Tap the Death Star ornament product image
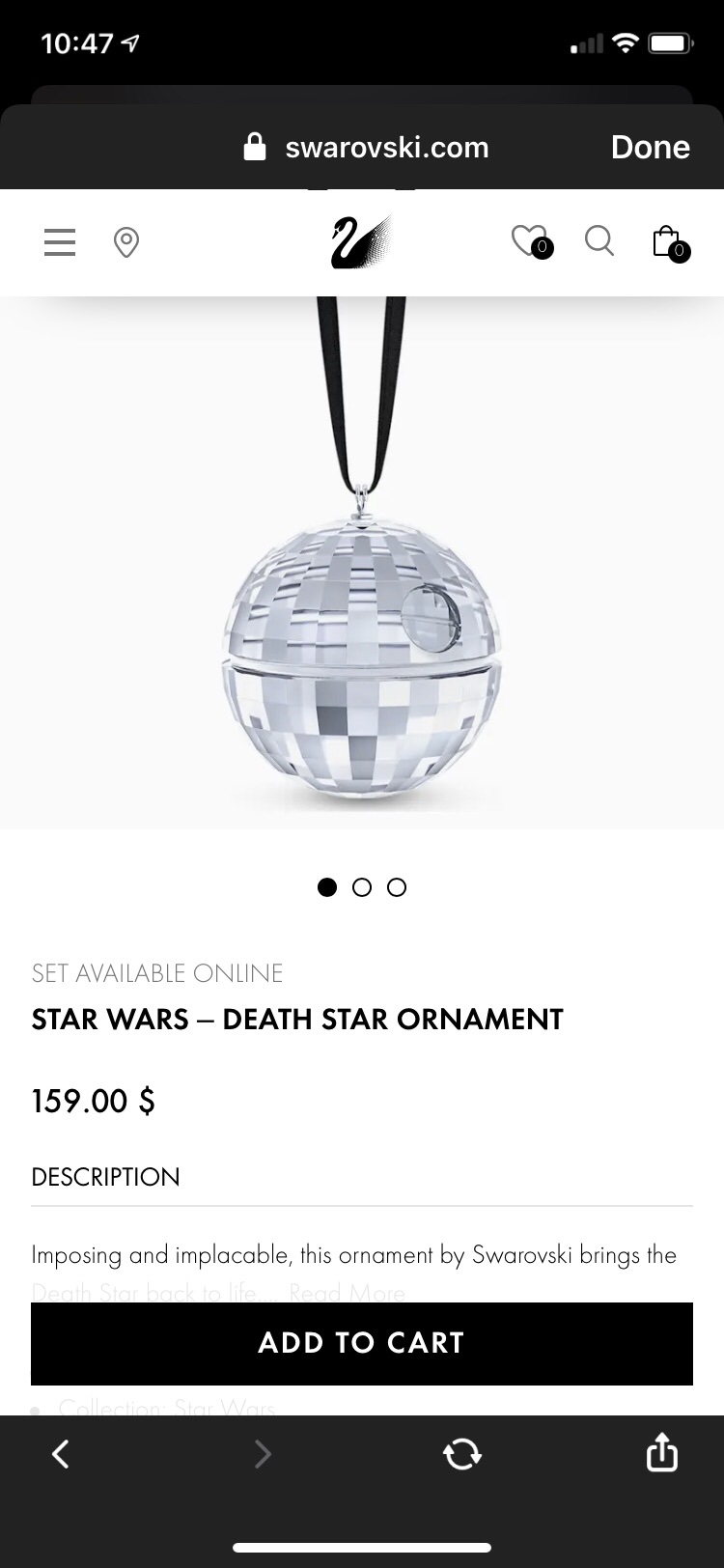This screenshot has width=724, height=1568. pos(362,562)
